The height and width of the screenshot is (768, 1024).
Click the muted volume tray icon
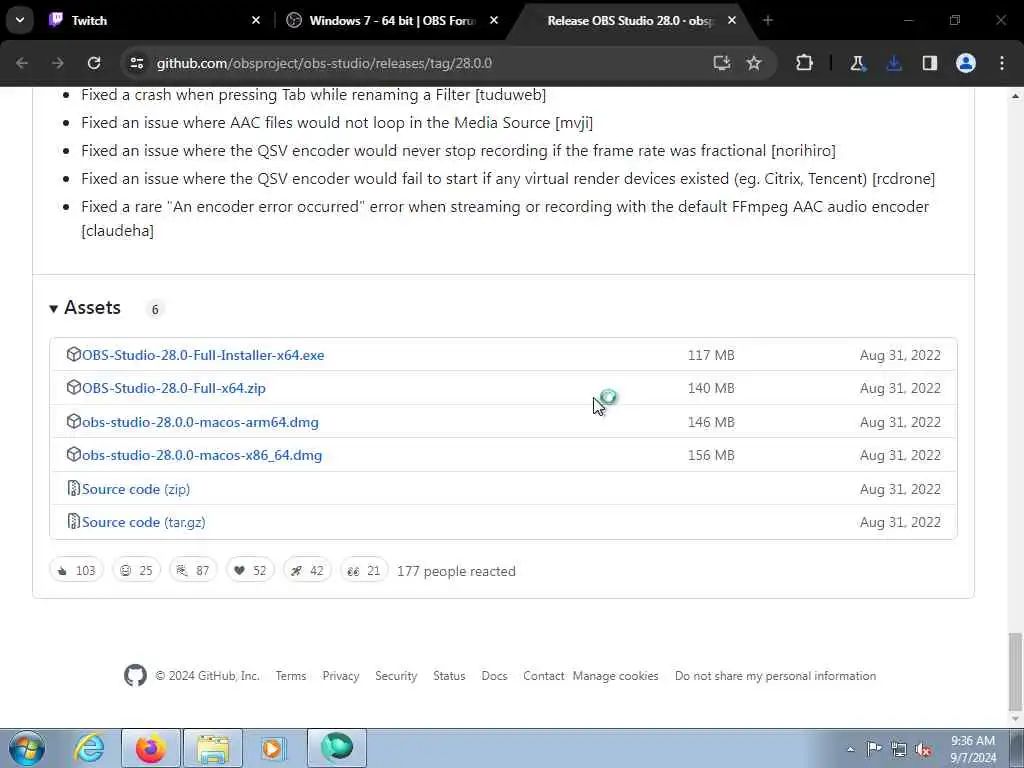923,749
